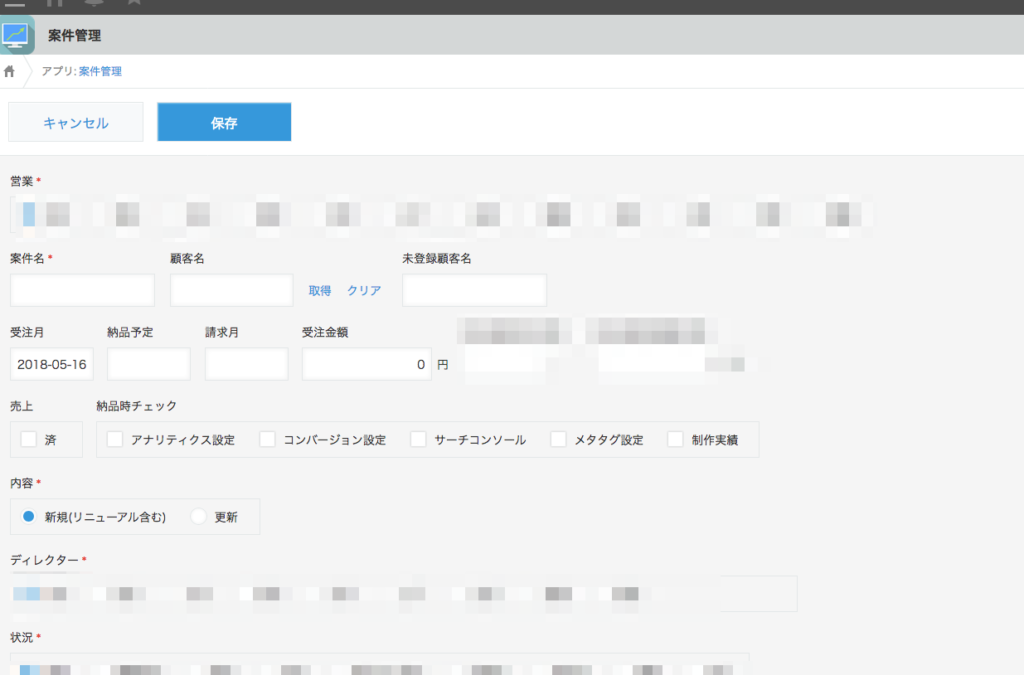Check the 済 checkbox under 売上
The width and height of the screenshot is (1024, 675).
pyautogui.click(x=29, y=439)
